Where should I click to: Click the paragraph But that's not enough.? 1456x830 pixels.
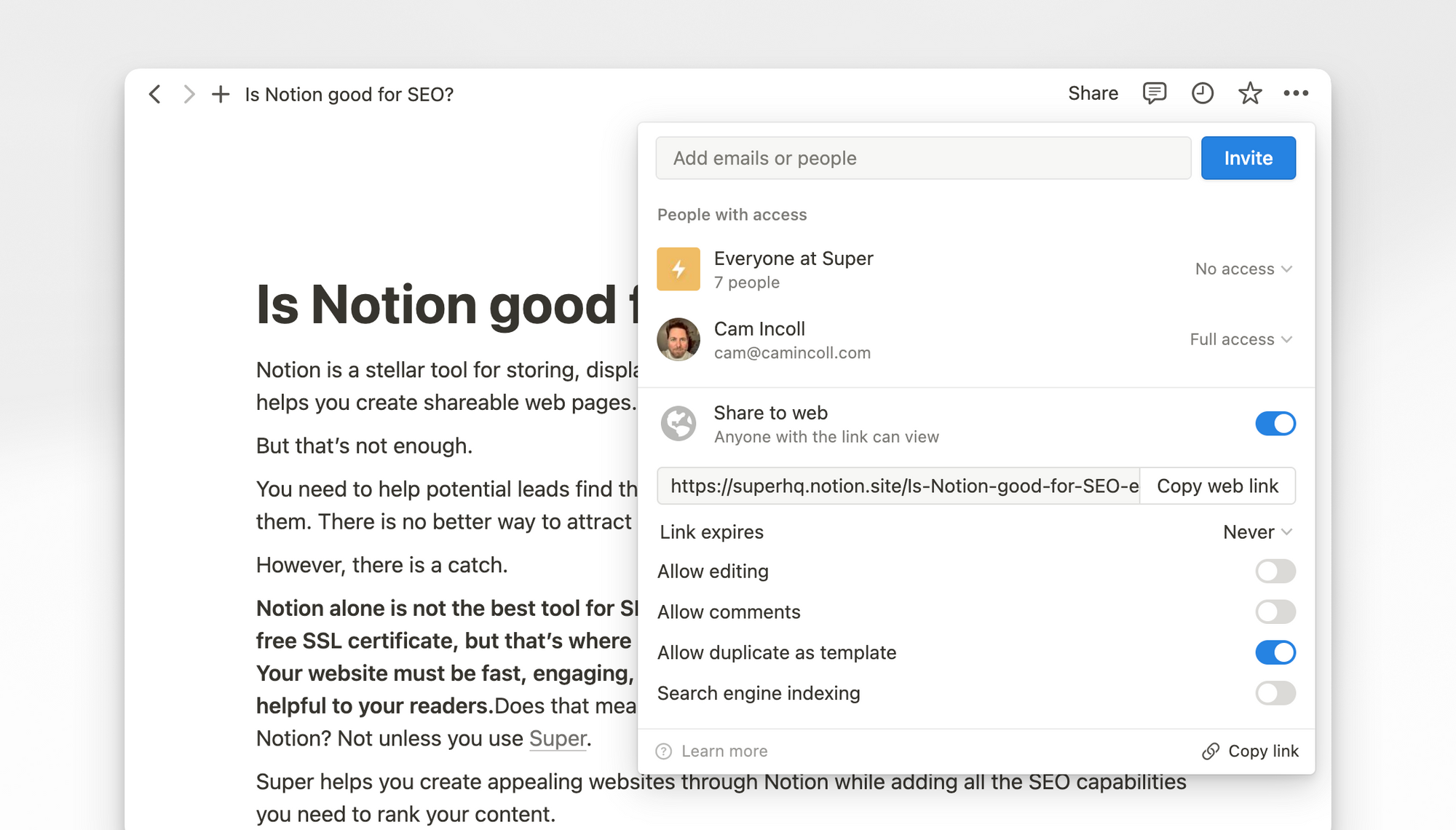point(364,446)
